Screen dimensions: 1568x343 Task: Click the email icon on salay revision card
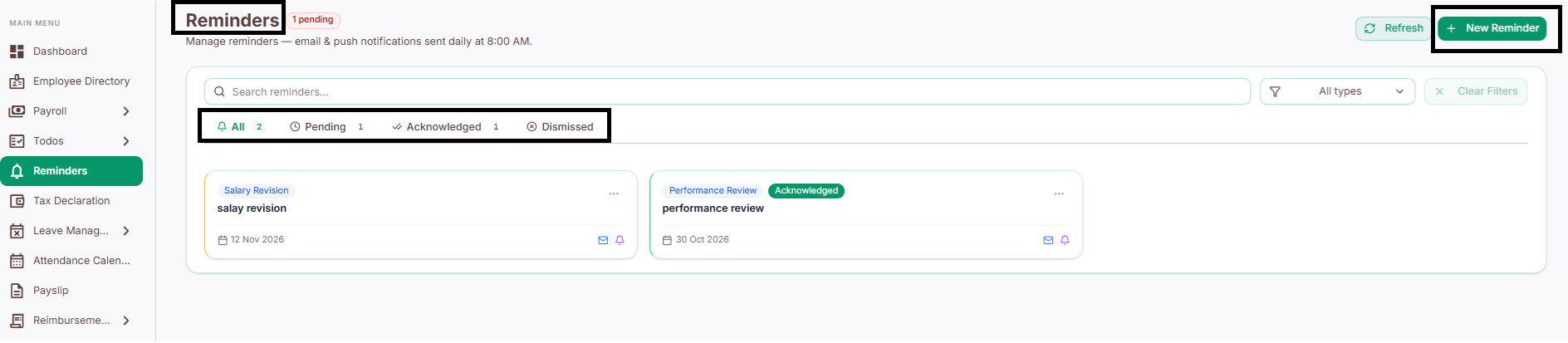coord(603,240)
